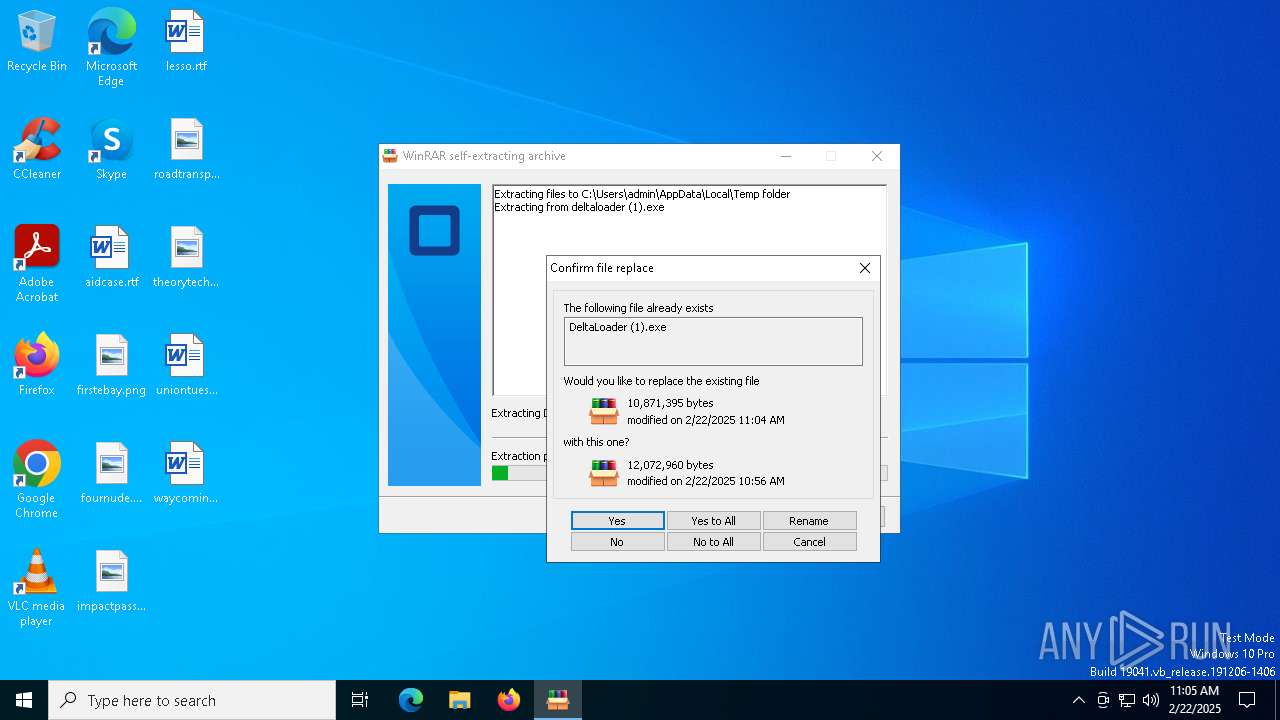Open the notification center icon
This screenshot has height=720, width=1280.
pos(1247,700)
